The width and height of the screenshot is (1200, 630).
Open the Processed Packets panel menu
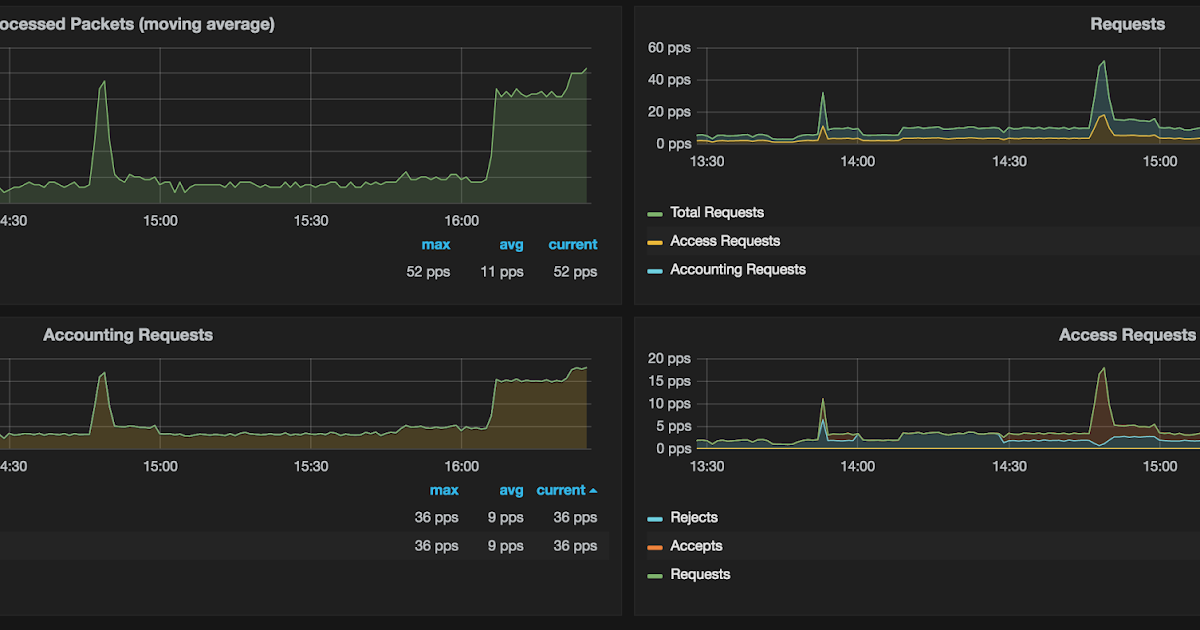click(136, 23)
